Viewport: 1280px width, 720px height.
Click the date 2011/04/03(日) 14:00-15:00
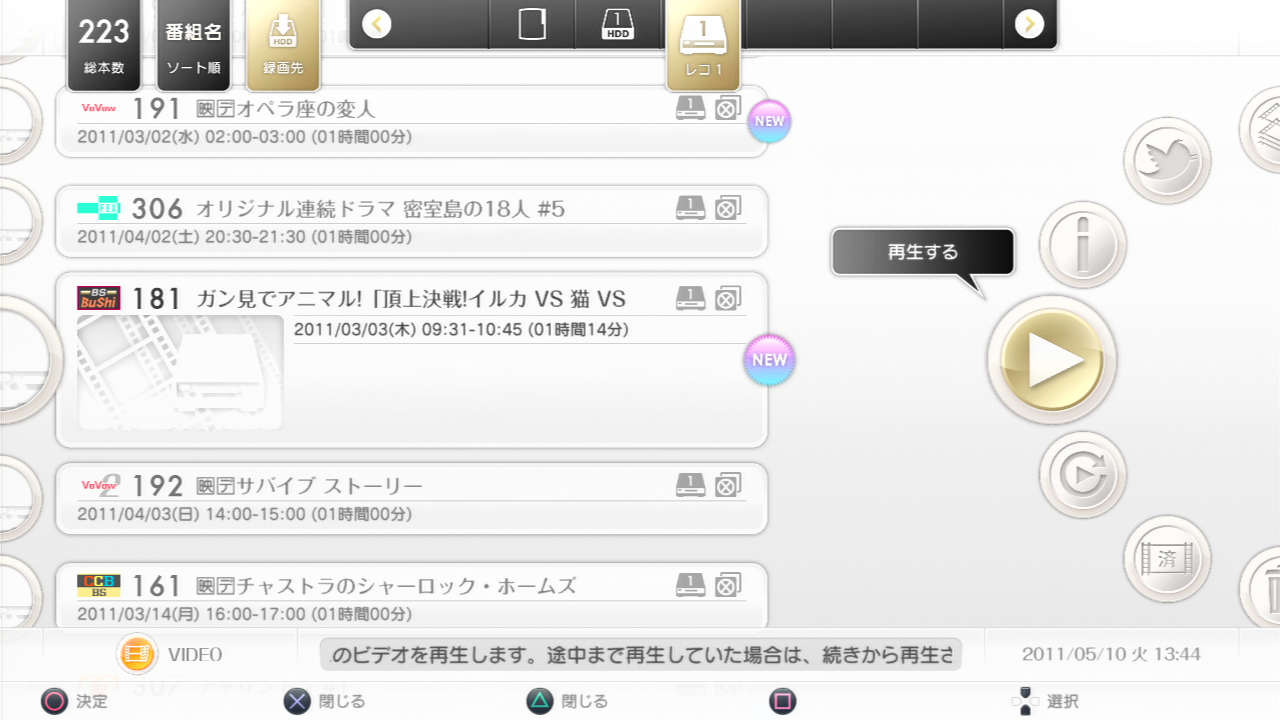[244, 515]
